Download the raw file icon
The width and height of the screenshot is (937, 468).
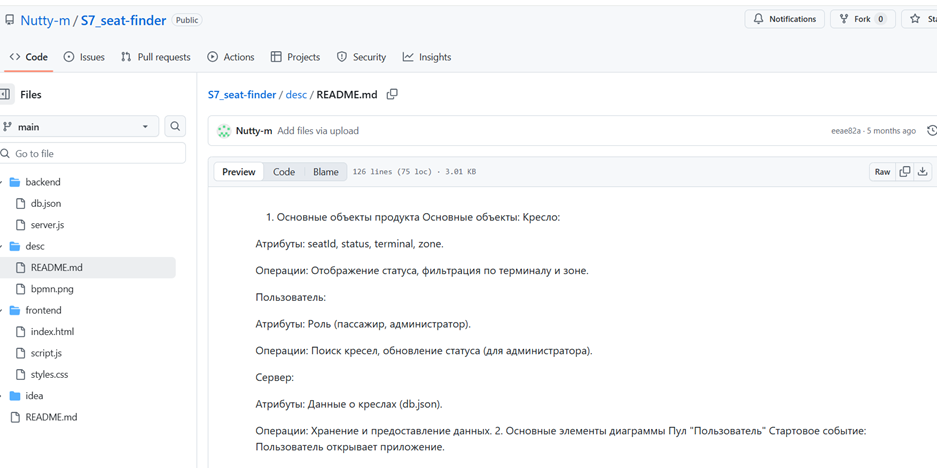click(923, 172)
